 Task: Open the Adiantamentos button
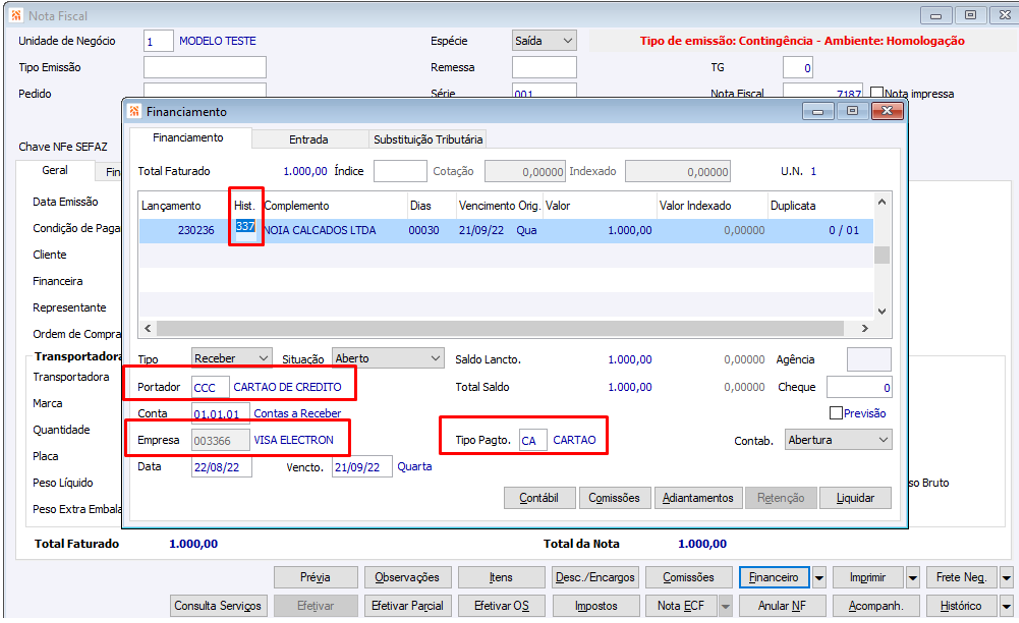coord(698,498)
